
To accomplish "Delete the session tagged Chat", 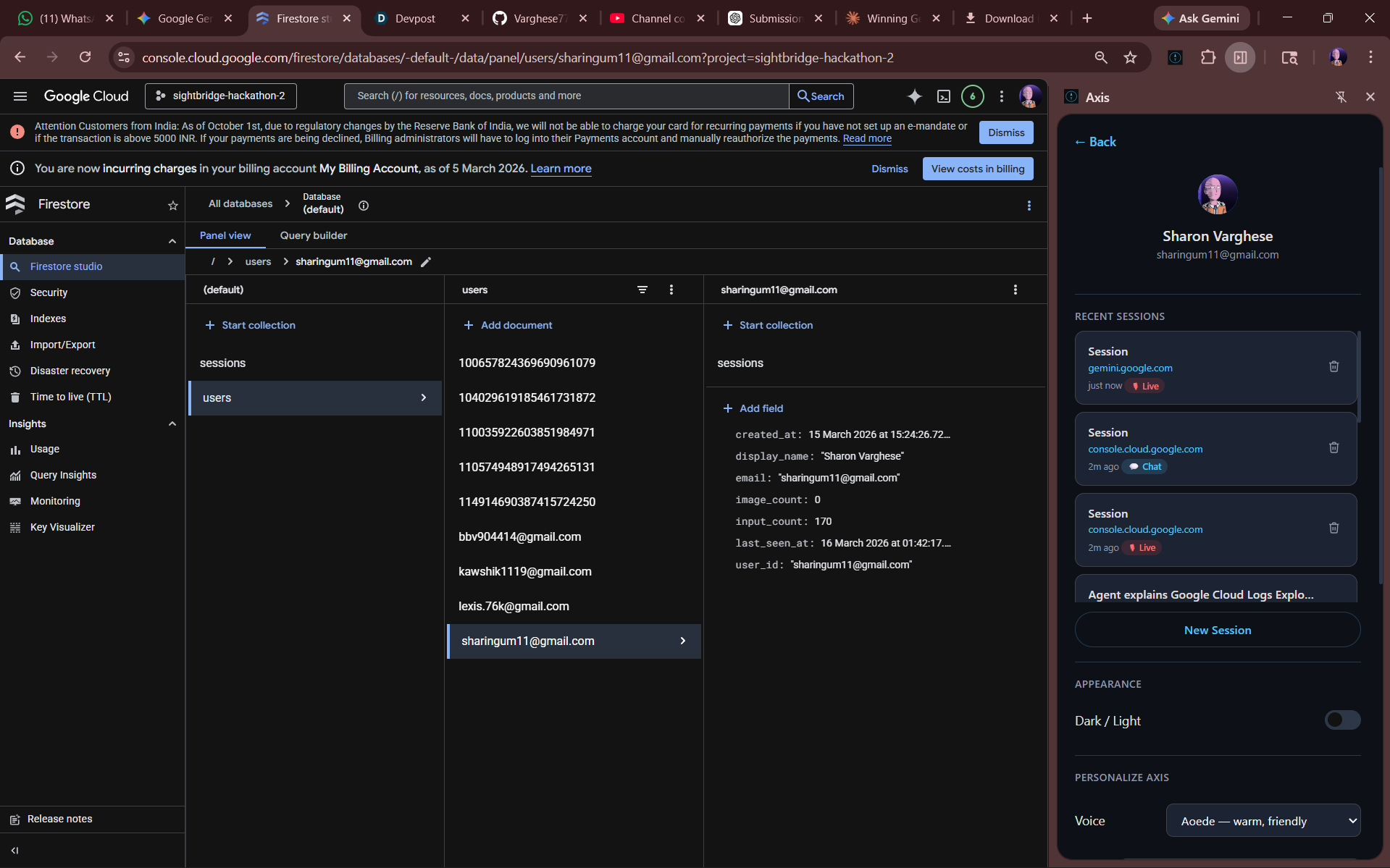I will pyautogui.click(x=1334, y=447).
